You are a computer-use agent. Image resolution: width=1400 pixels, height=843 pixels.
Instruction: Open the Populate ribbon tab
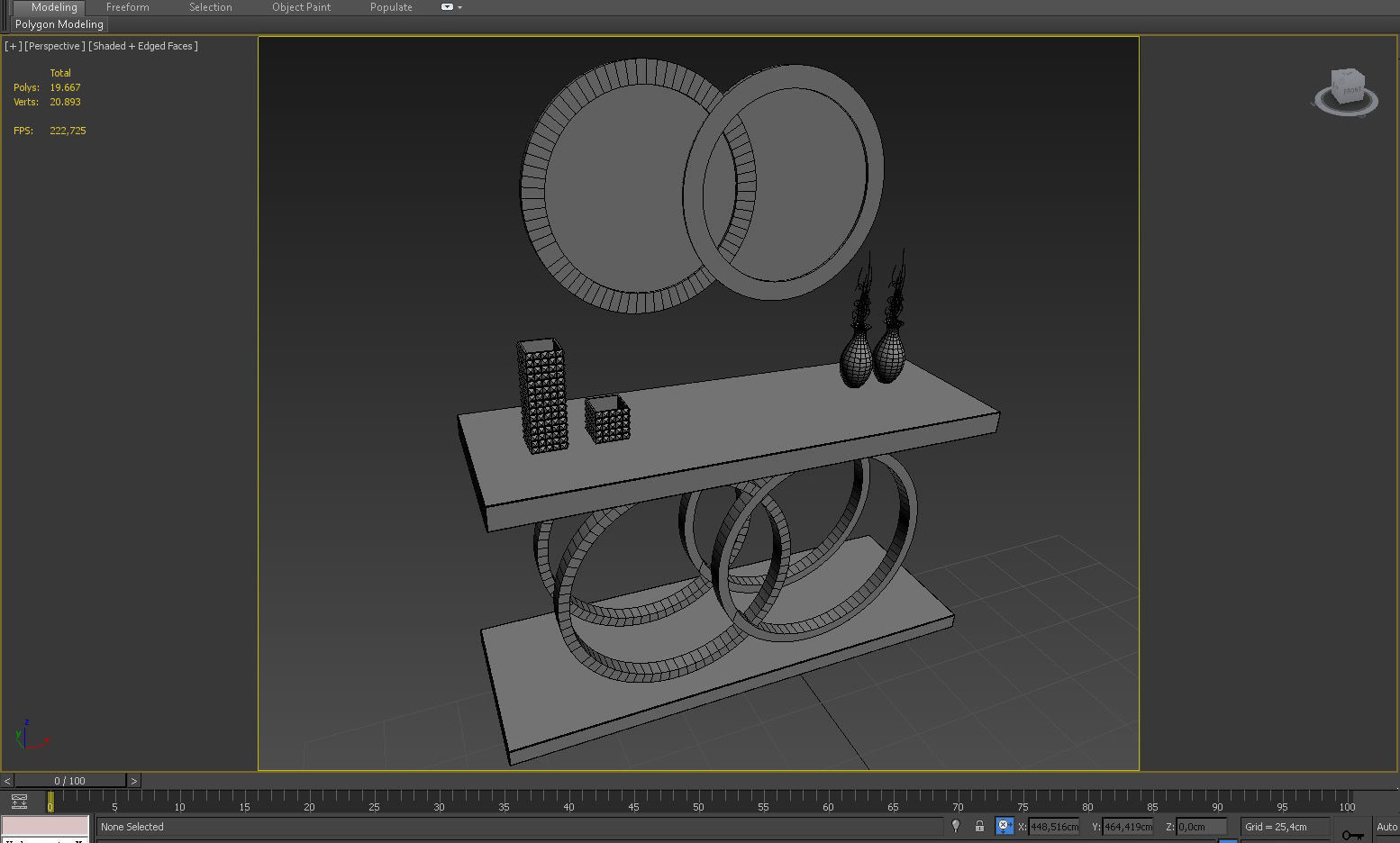tap(391, 7)
